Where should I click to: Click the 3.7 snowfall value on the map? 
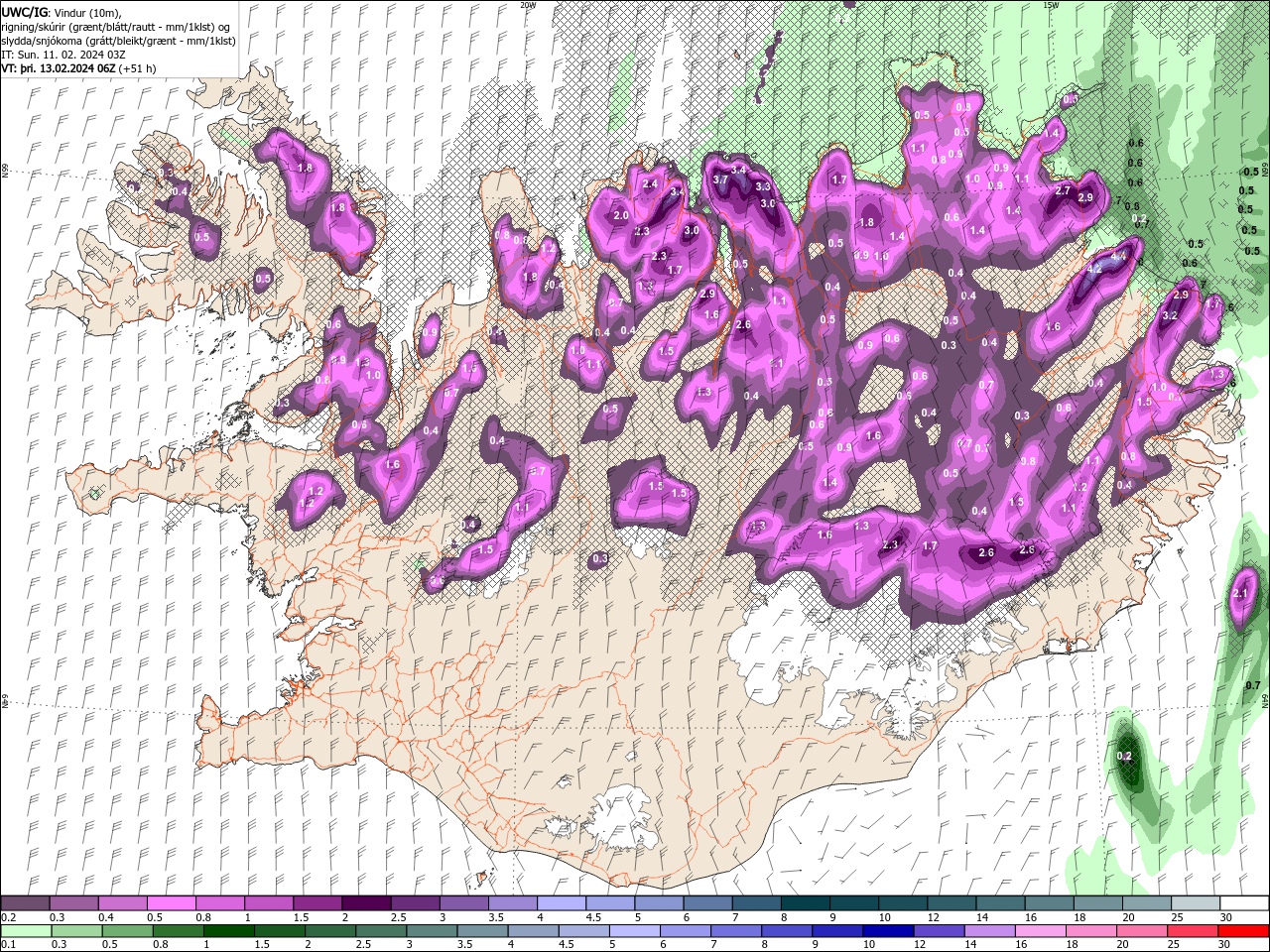721,179
